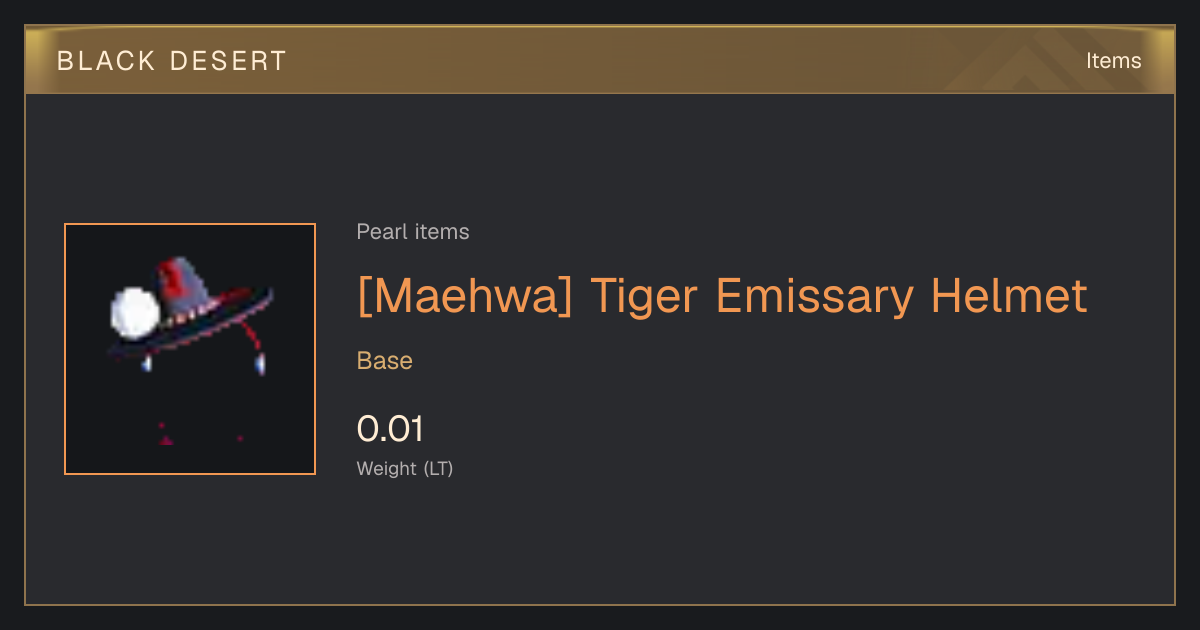Click the BLACK DESERT logo text

click(x=172, y=61)
